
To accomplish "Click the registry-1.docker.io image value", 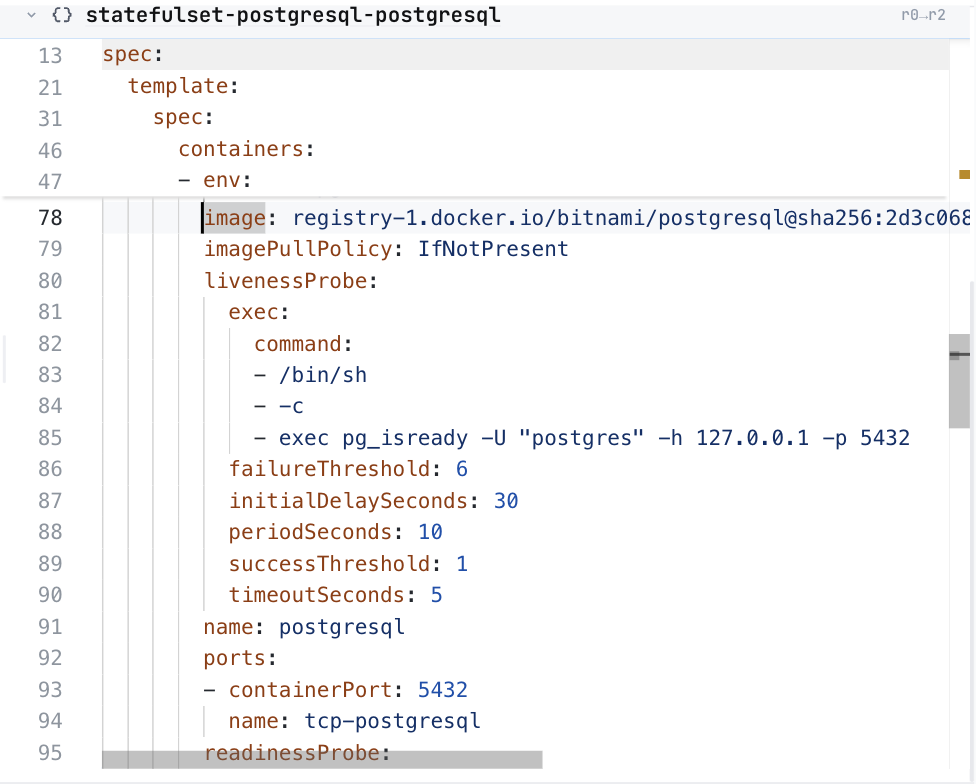I will click(631, 218).
